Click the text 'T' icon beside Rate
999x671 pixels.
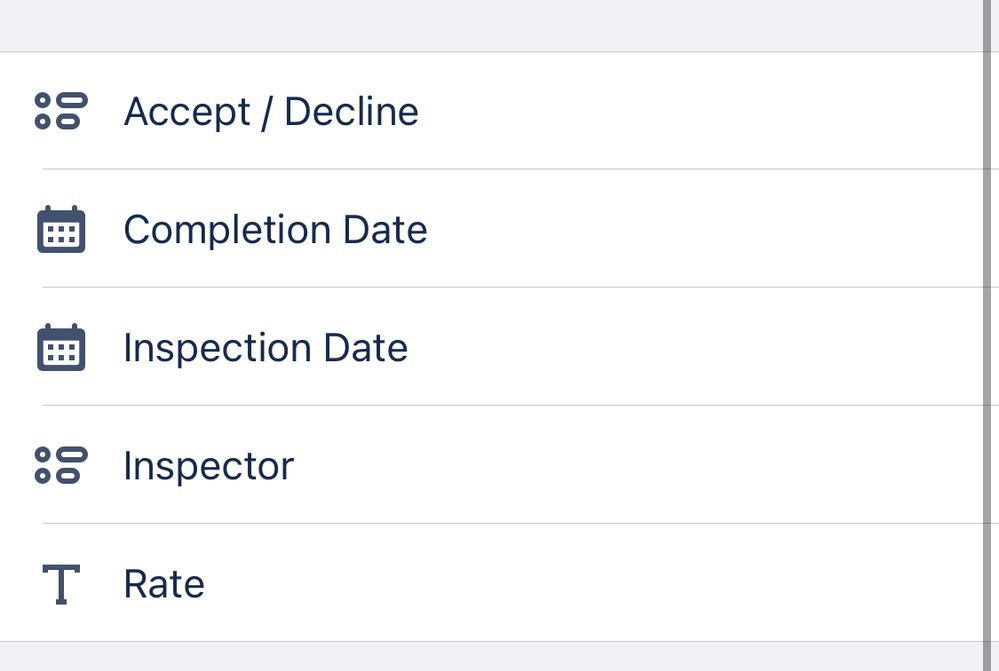61,584
